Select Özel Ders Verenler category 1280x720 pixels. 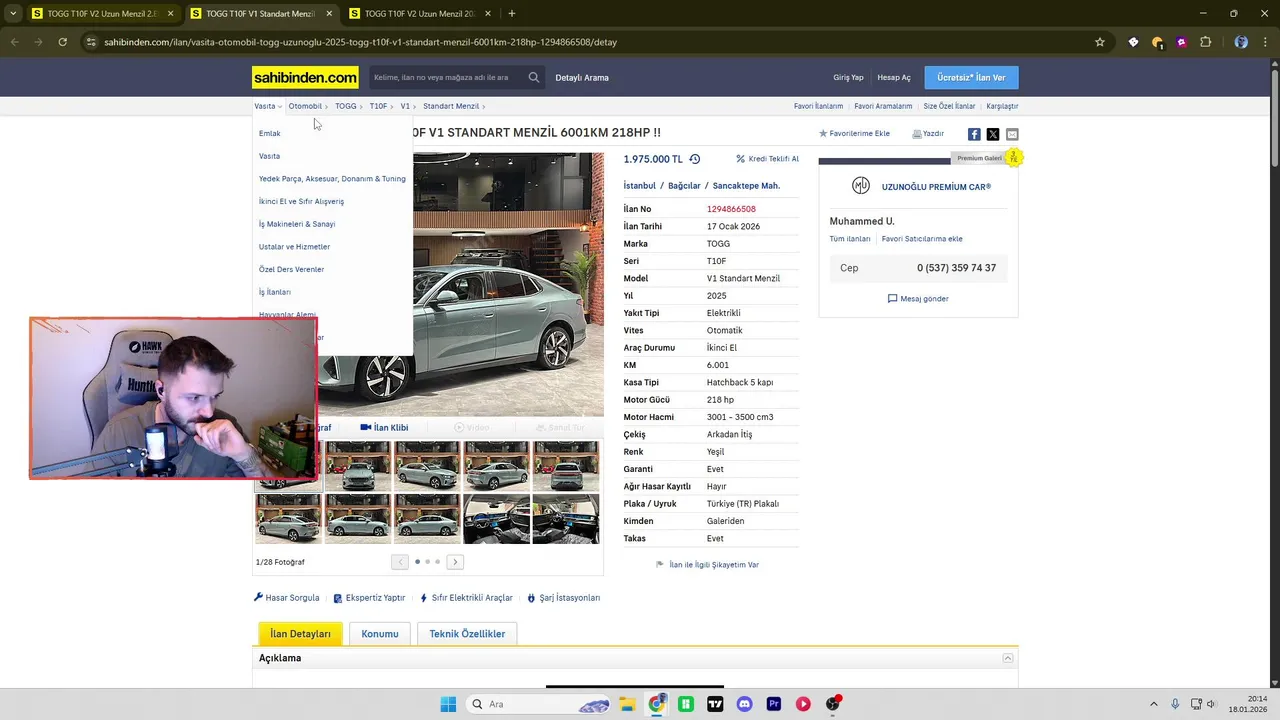[291, 269]
